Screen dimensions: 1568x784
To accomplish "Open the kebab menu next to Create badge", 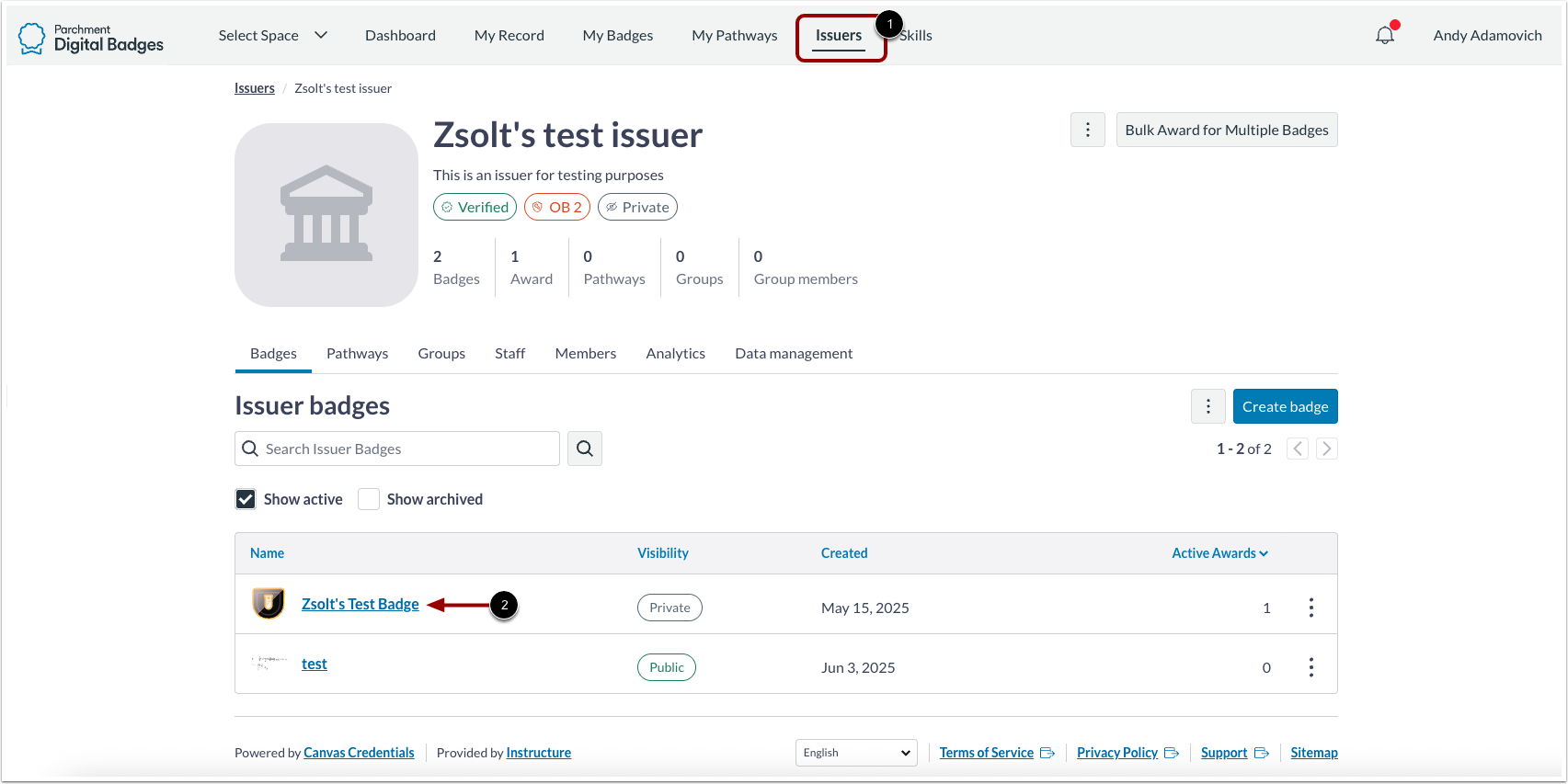I will (x=1208, y=406).
